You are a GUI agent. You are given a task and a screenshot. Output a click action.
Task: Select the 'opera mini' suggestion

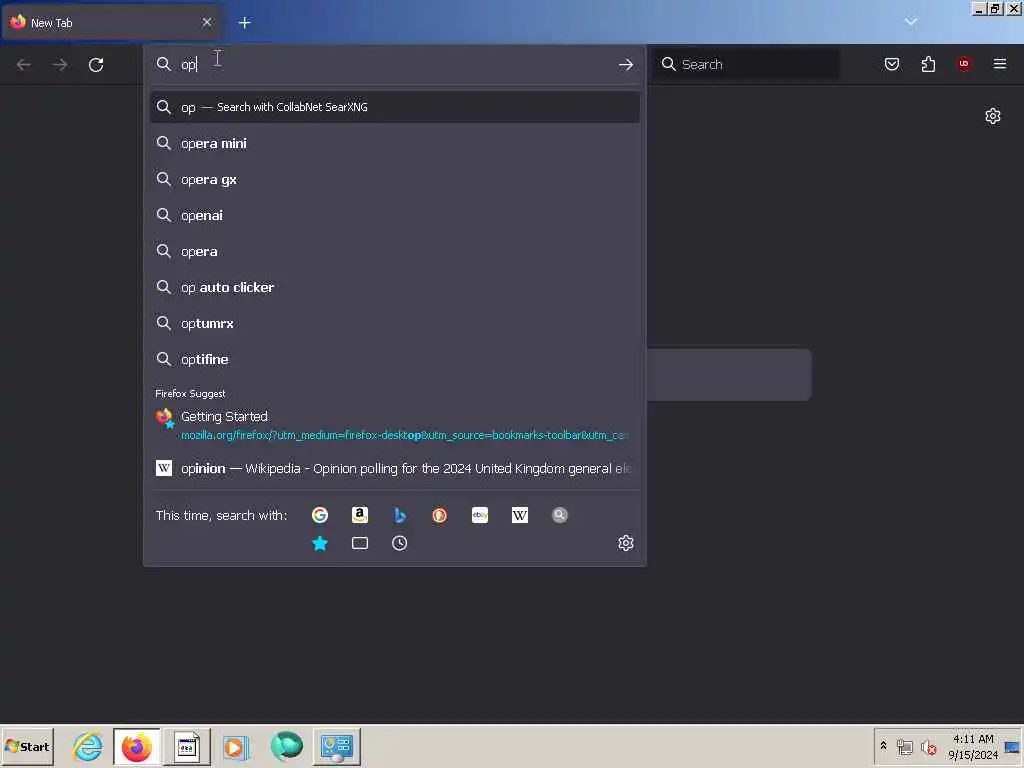(x=394, y=143)
